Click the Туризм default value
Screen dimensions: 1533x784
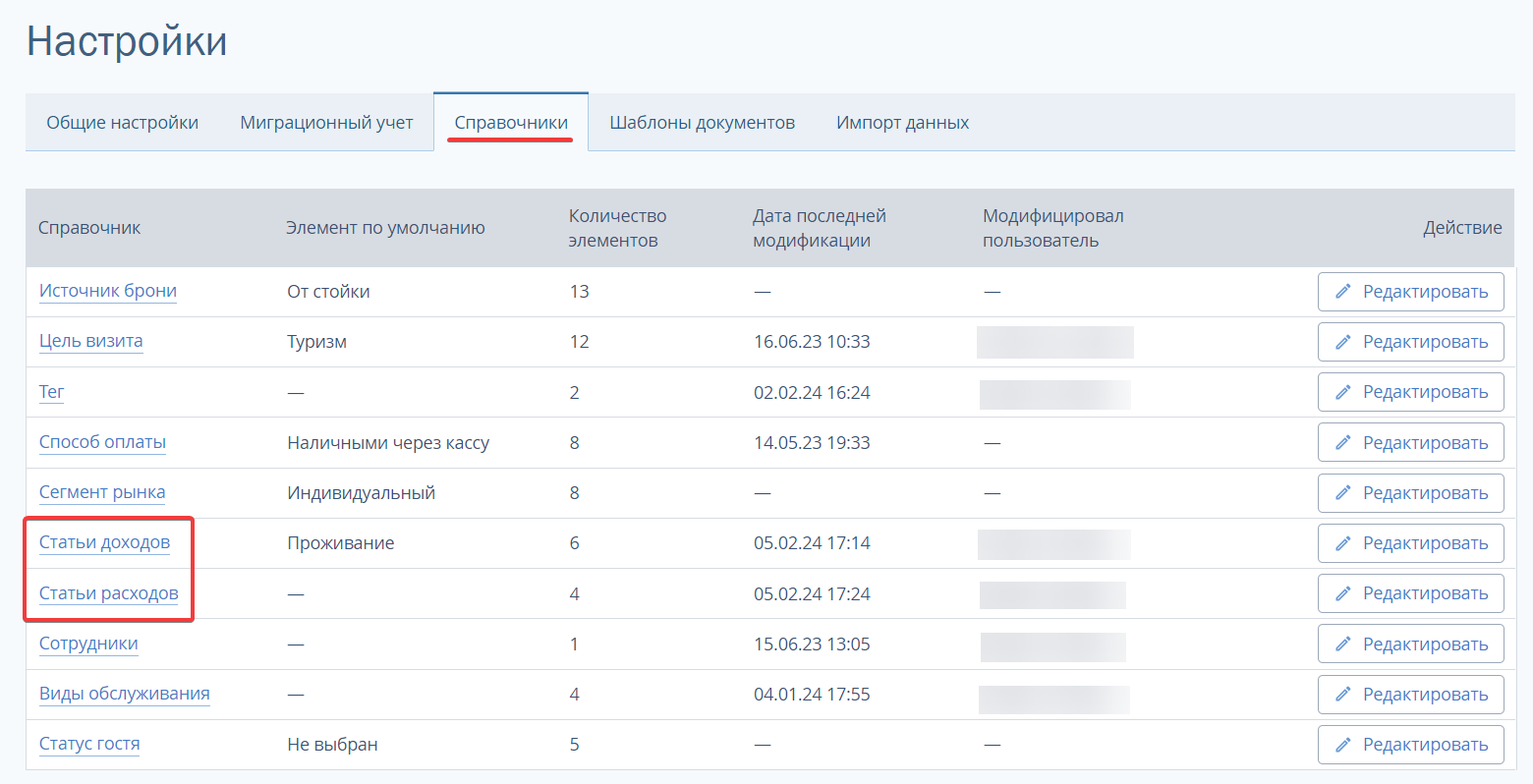[x=316, y=342]
